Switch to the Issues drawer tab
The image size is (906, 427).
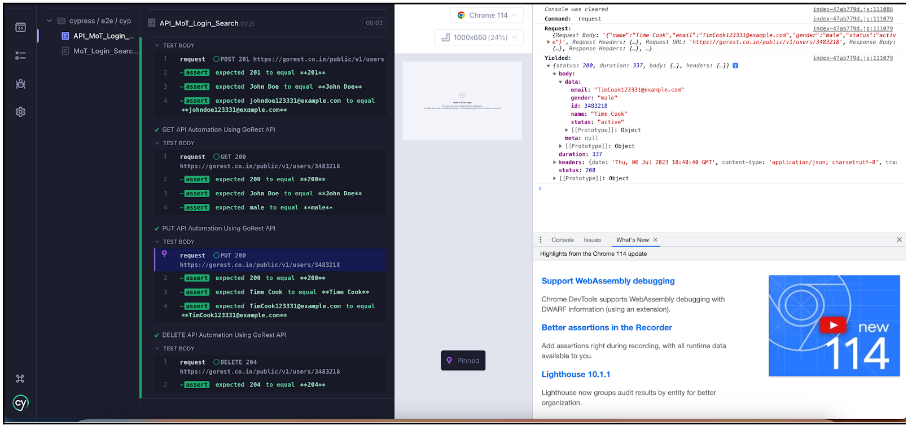(x=592, y=240)
